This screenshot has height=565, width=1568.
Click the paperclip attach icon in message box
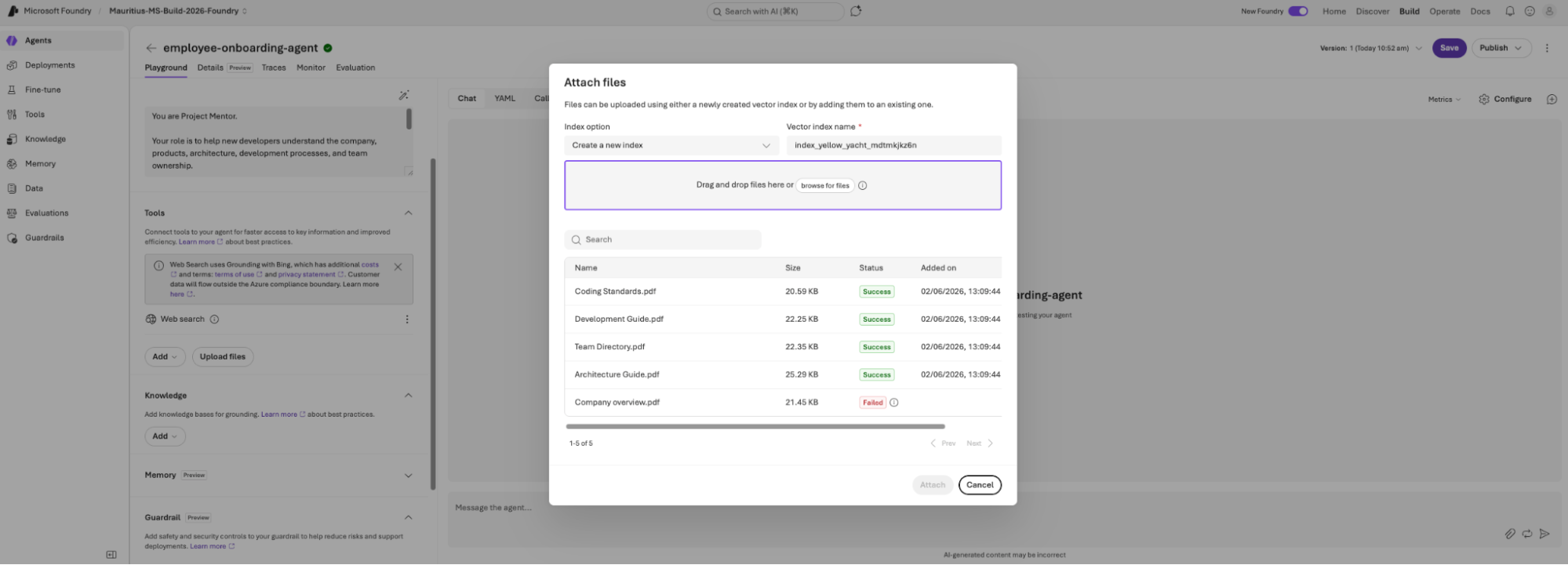coord(1510,534)
